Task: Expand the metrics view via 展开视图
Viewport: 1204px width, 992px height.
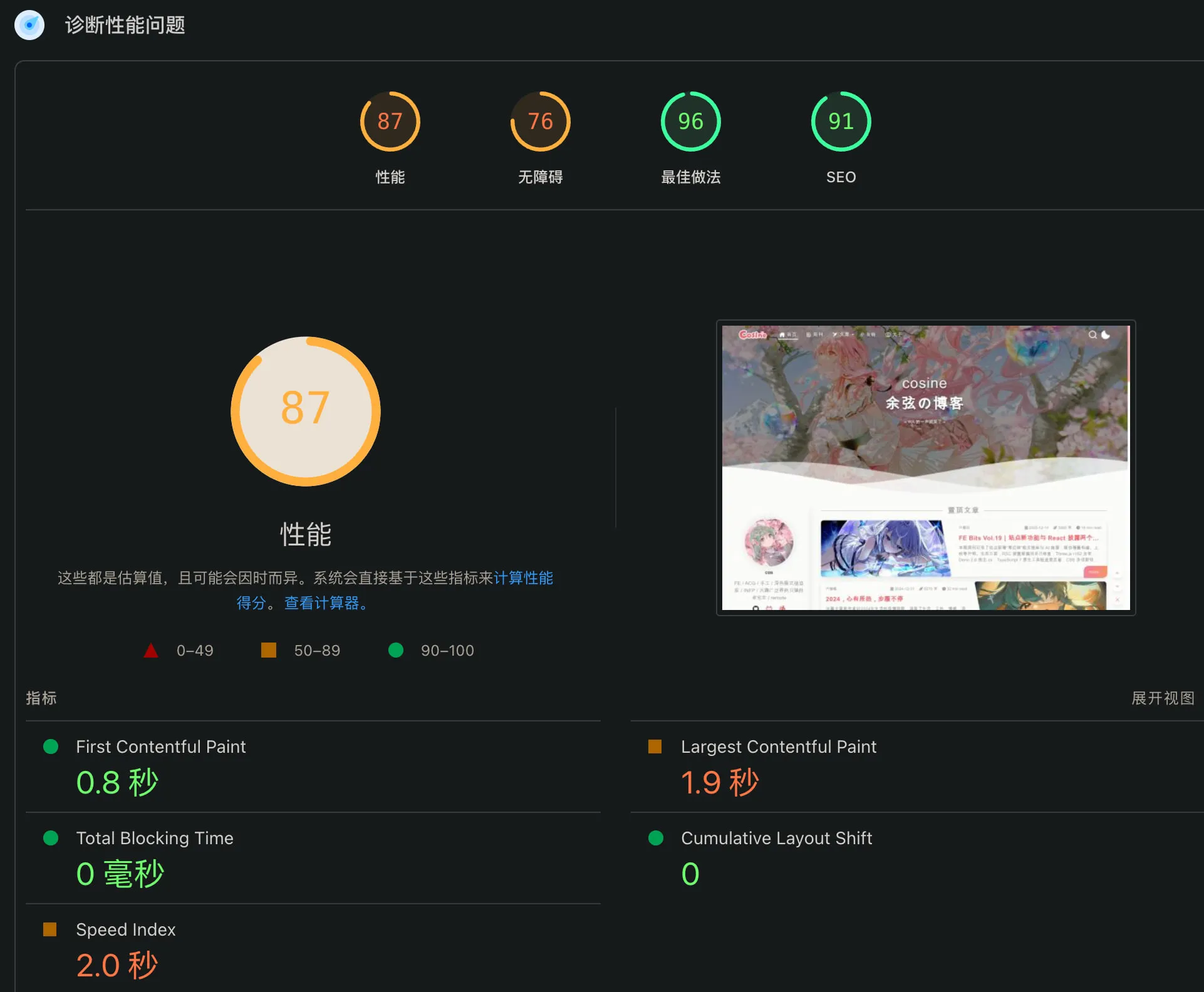Action: point(1163,698)
